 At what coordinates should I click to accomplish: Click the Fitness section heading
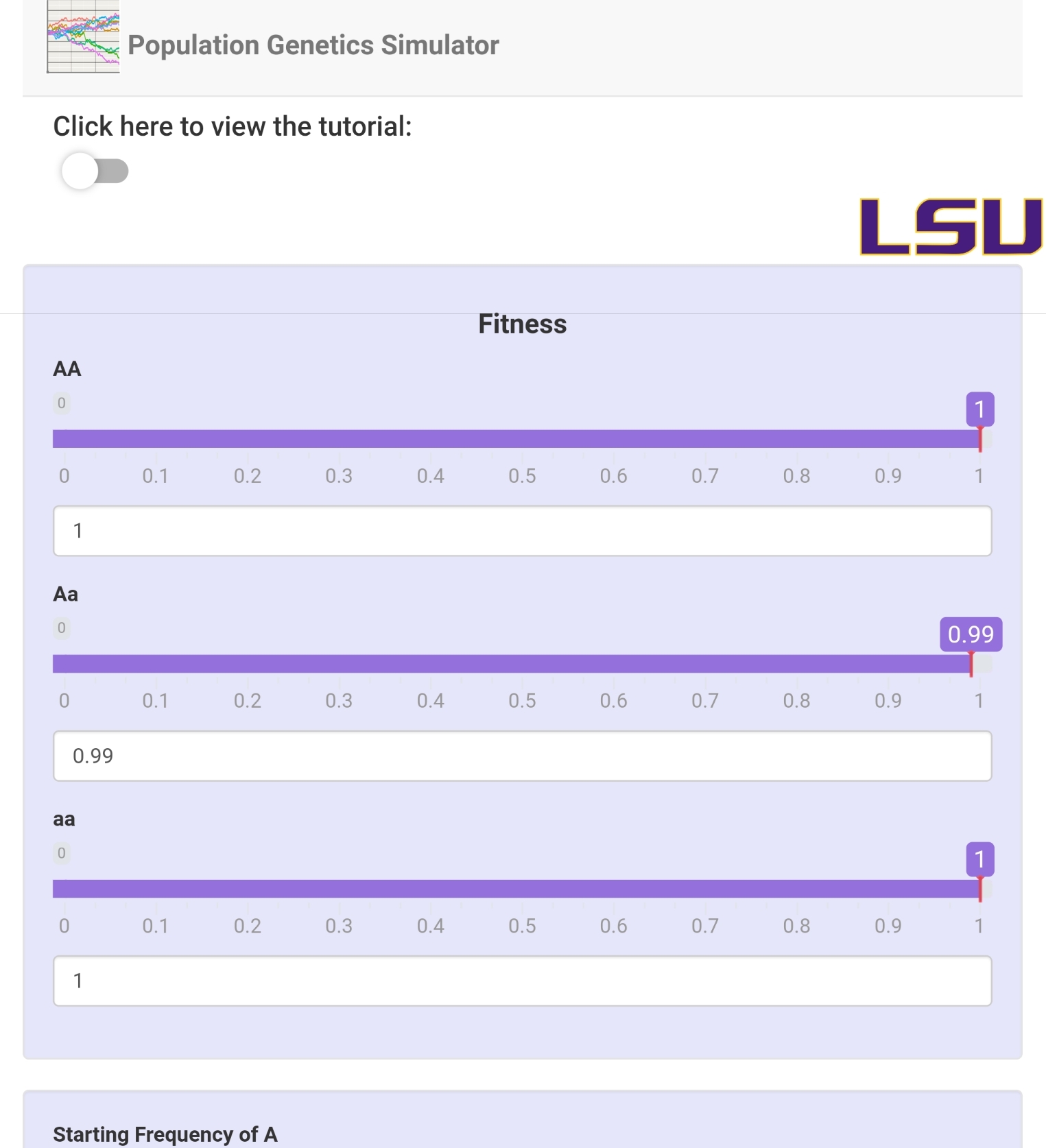[x=522, y=324]
